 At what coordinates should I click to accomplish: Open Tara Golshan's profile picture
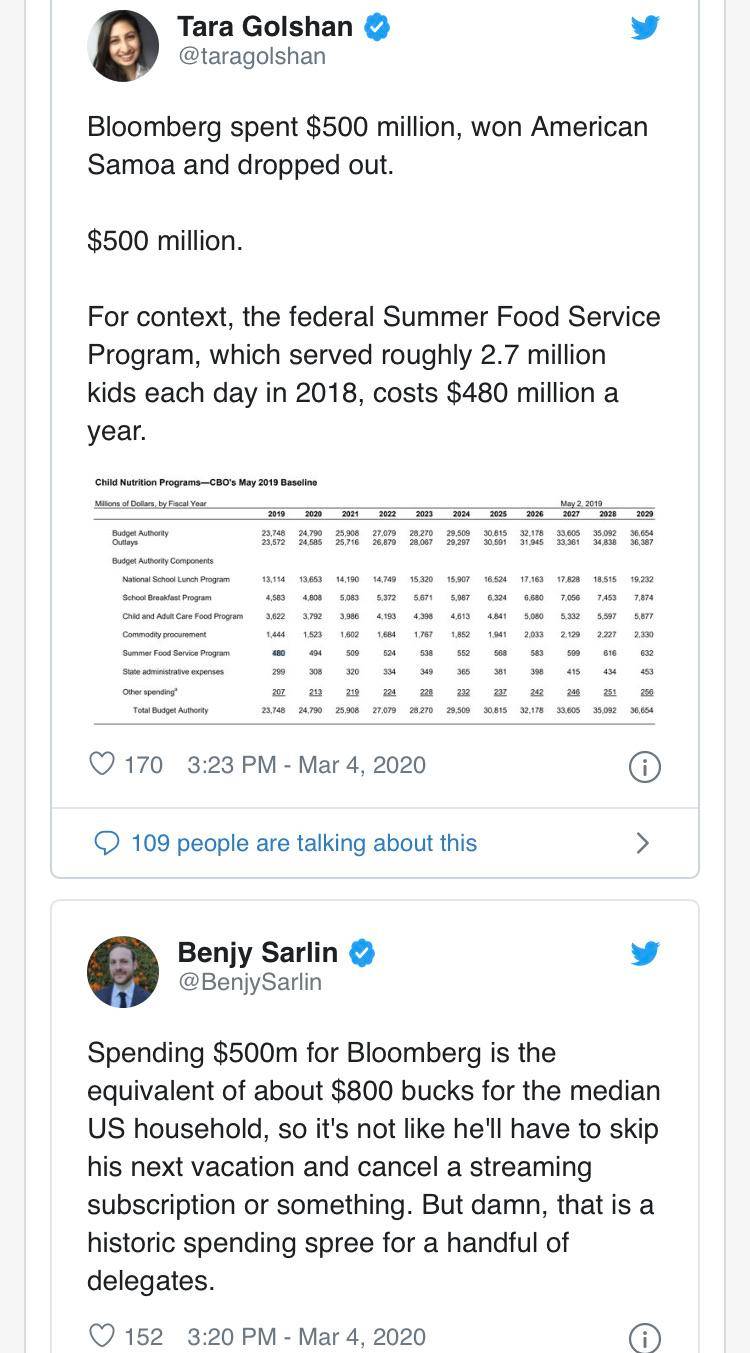click(x=123, y=45)
